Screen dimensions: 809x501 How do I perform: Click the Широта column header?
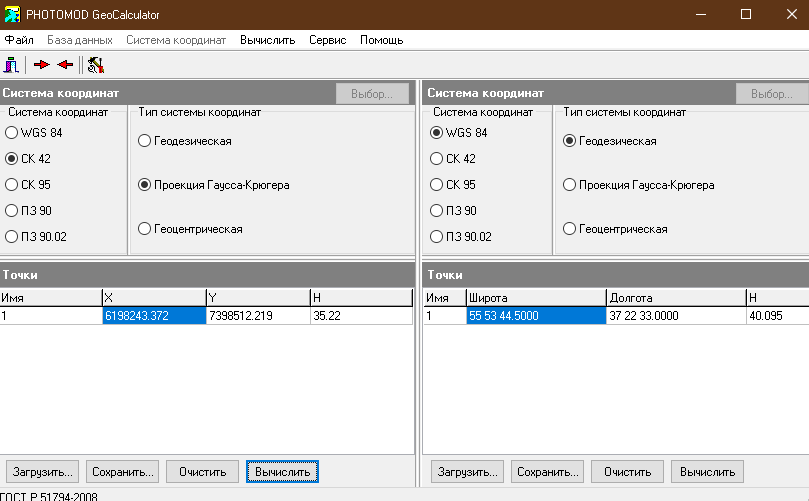pos(536,298)
